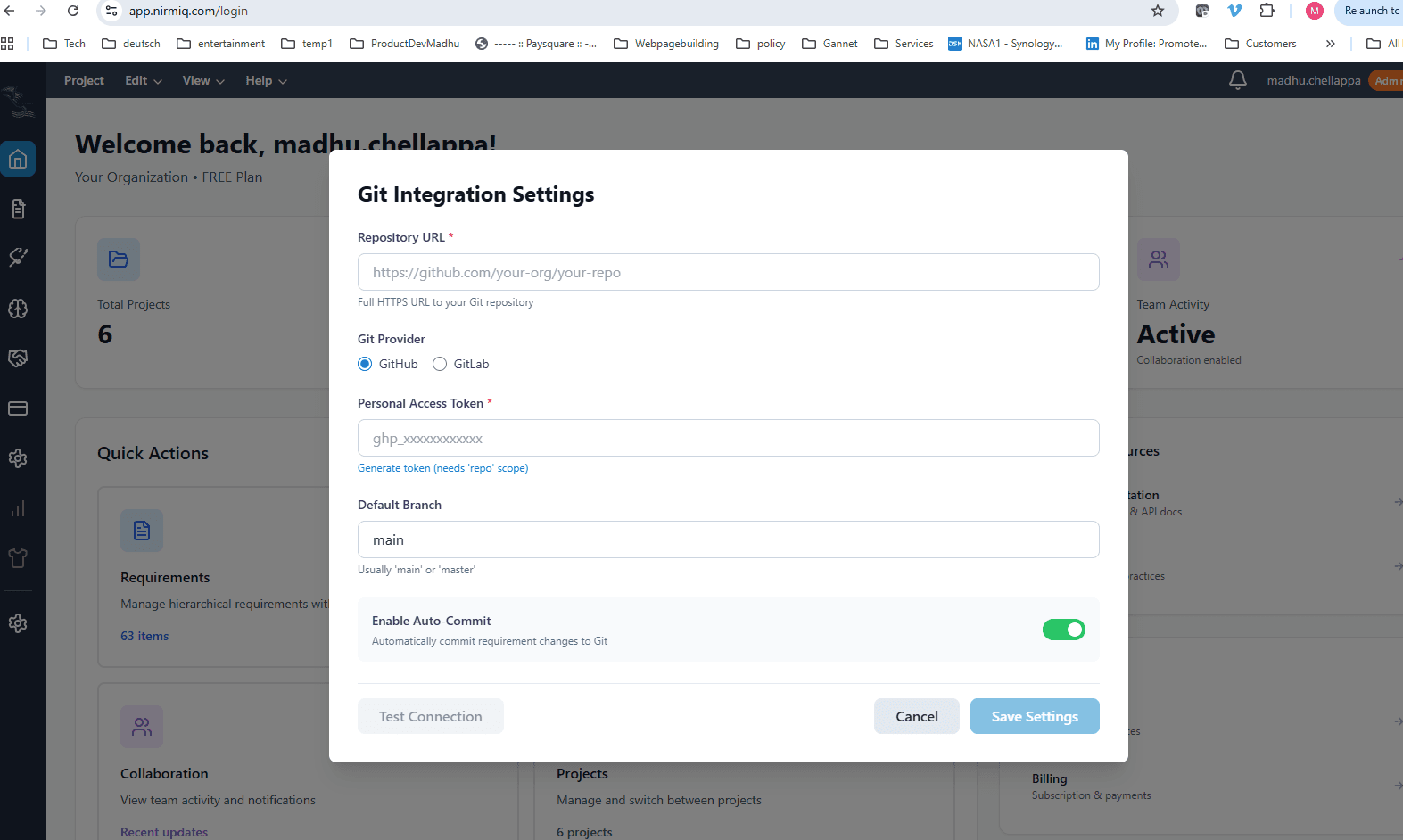Click Relaunch to update button
1403x840 pixels.
1369,11
